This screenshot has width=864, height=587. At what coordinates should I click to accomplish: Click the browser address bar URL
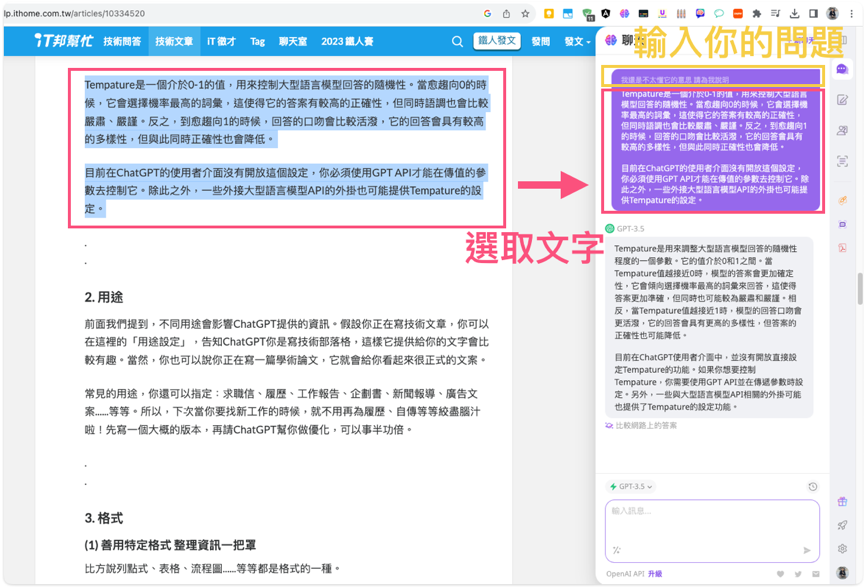click(x=74, y=13)
